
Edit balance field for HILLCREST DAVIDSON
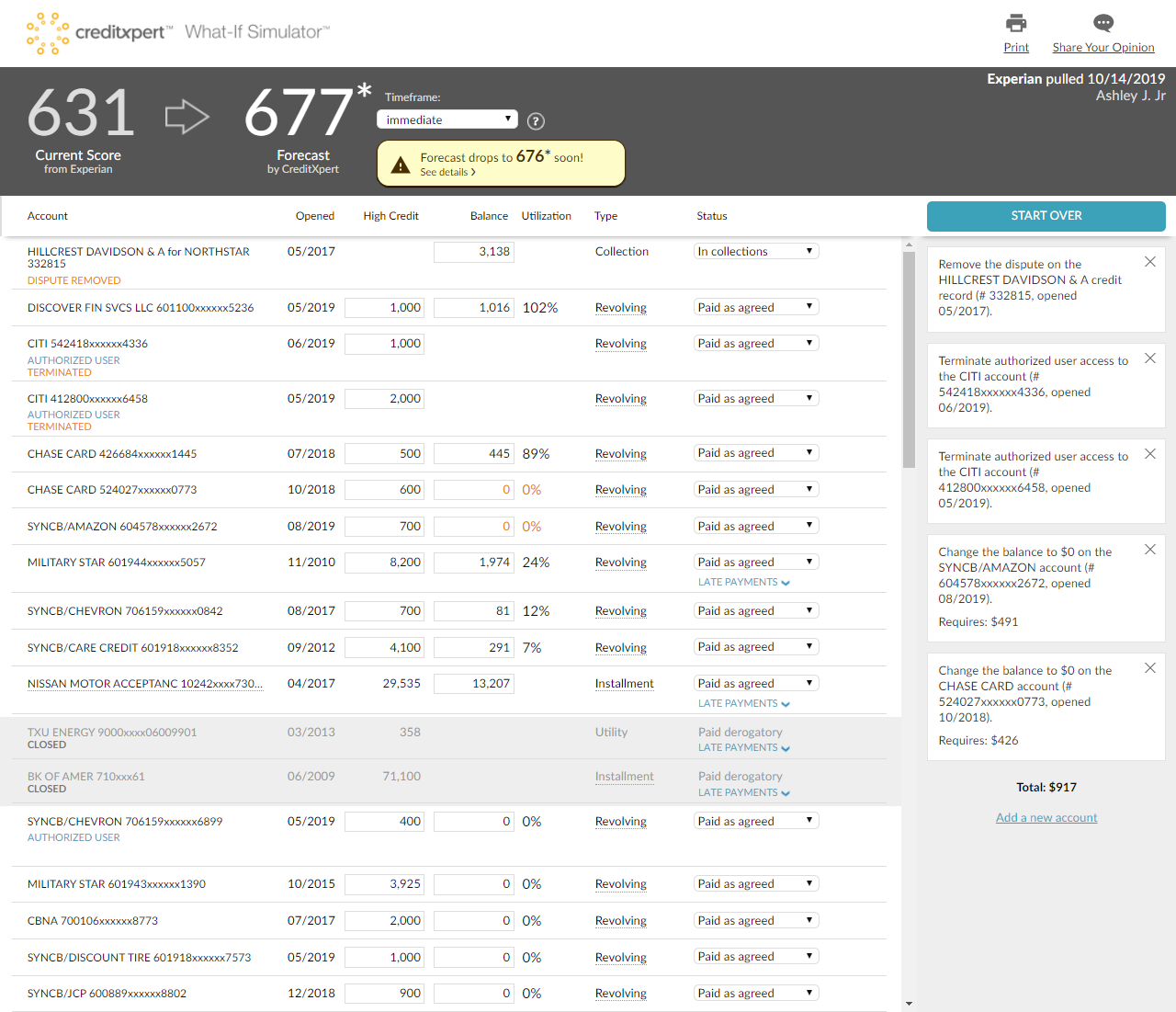(x=474, y=252)
